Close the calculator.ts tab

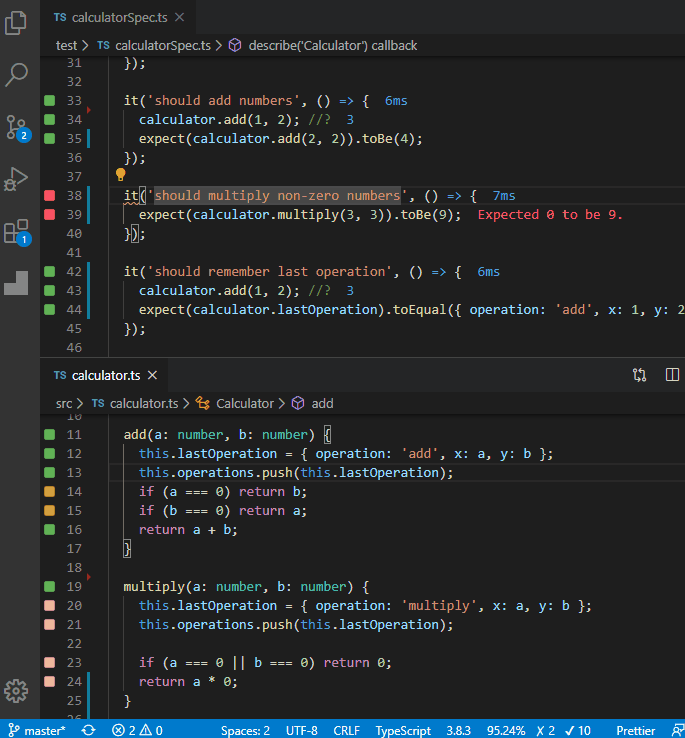pos(152,375)
